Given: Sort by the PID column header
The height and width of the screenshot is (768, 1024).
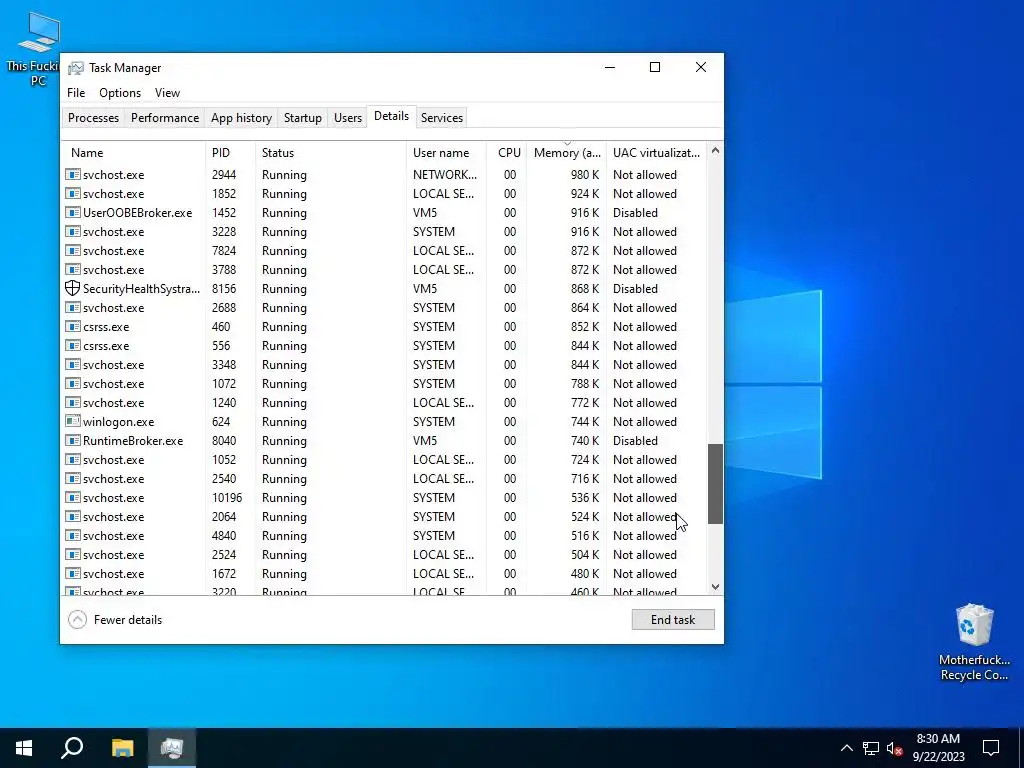Looking at the screenshot, I should point(231,153).
